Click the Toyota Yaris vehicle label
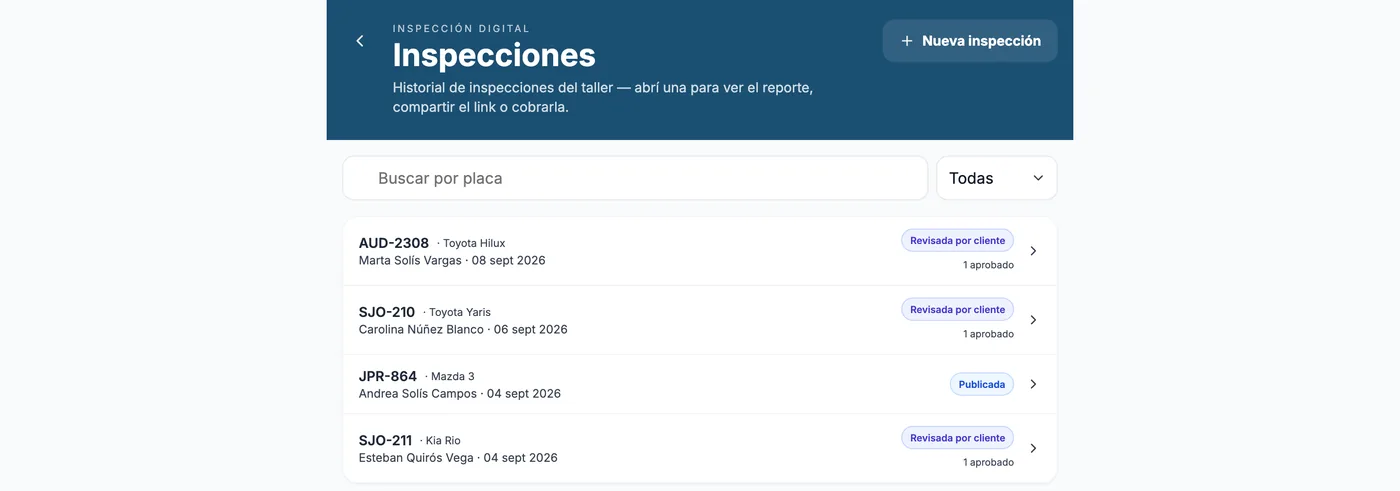1400x491 pixels. click(460, 312)
